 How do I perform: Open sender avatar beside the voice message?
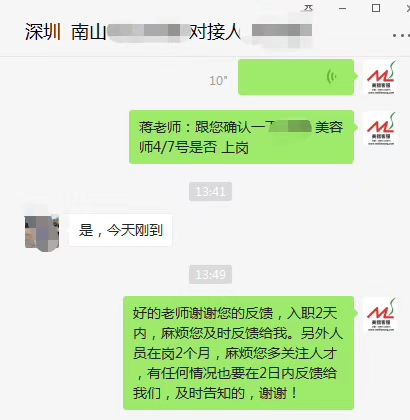381,78
